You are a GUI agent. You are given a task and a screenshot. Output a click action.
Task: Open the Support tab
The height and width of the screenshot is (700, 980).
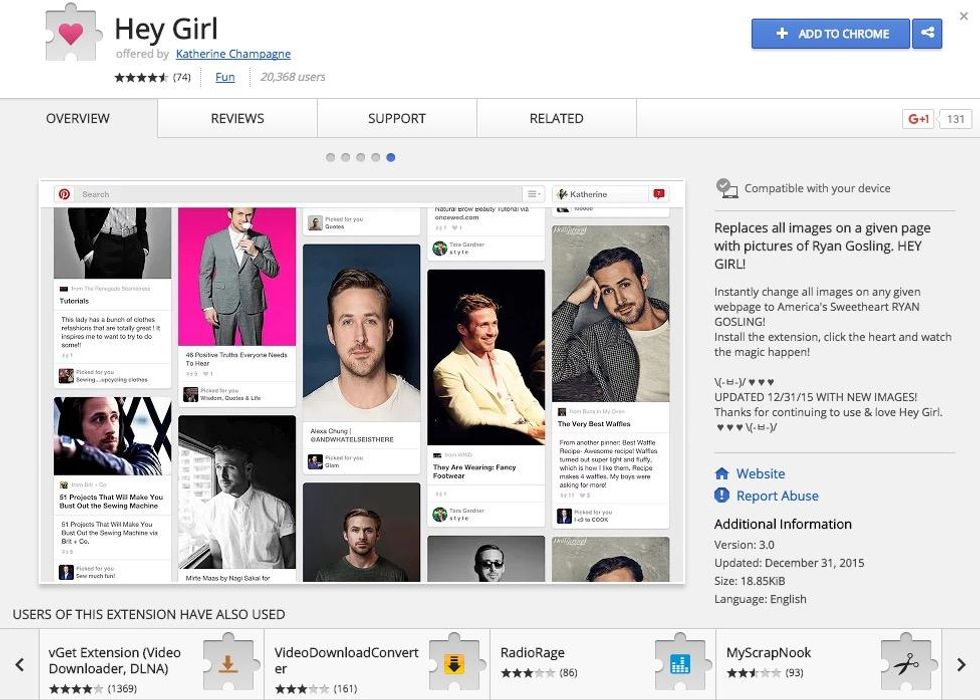(x=397, y=119)
